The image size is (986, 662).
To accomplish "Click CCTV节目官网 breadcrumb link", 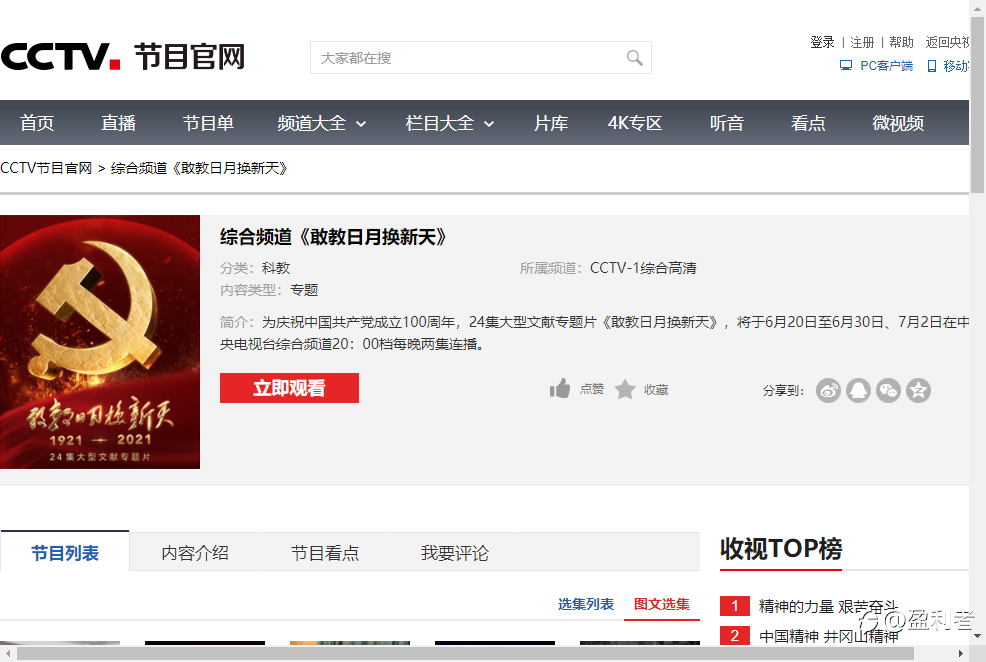I will coord(46,168).
